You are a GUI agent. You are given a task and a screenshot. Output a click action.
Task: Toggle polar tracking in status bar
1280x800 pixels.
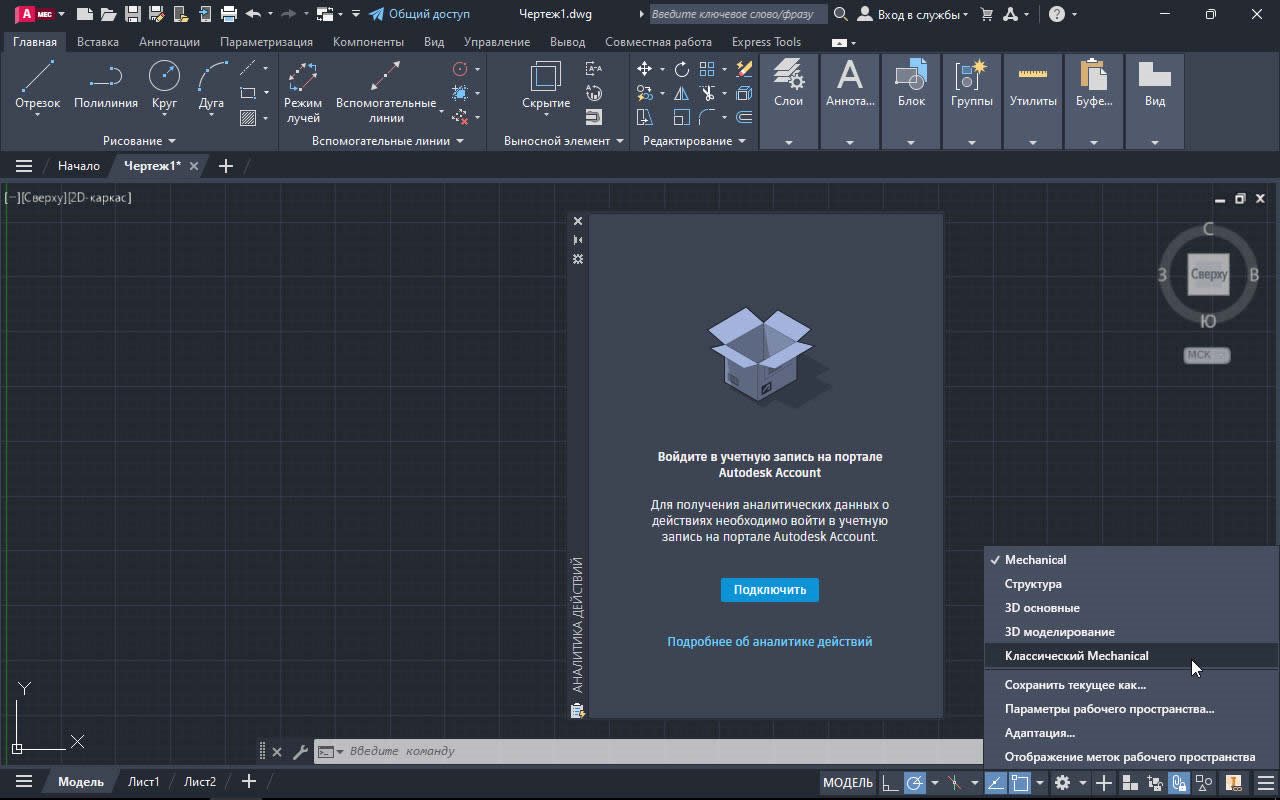tap(914, 783)
